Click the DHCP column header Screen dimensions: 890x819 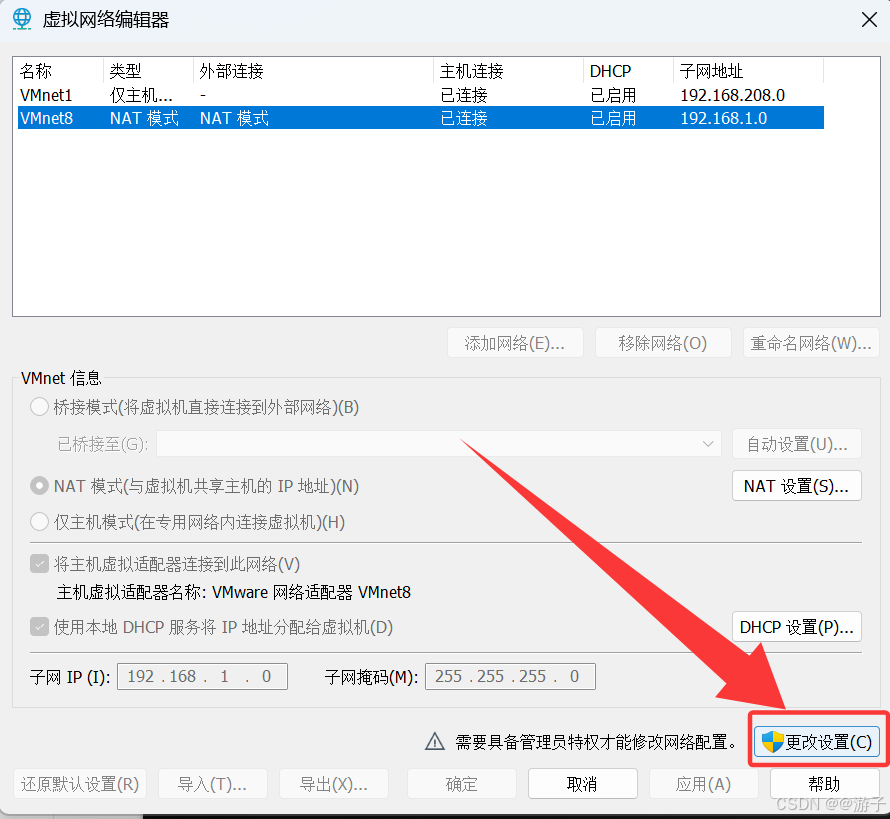pos(628,71)
